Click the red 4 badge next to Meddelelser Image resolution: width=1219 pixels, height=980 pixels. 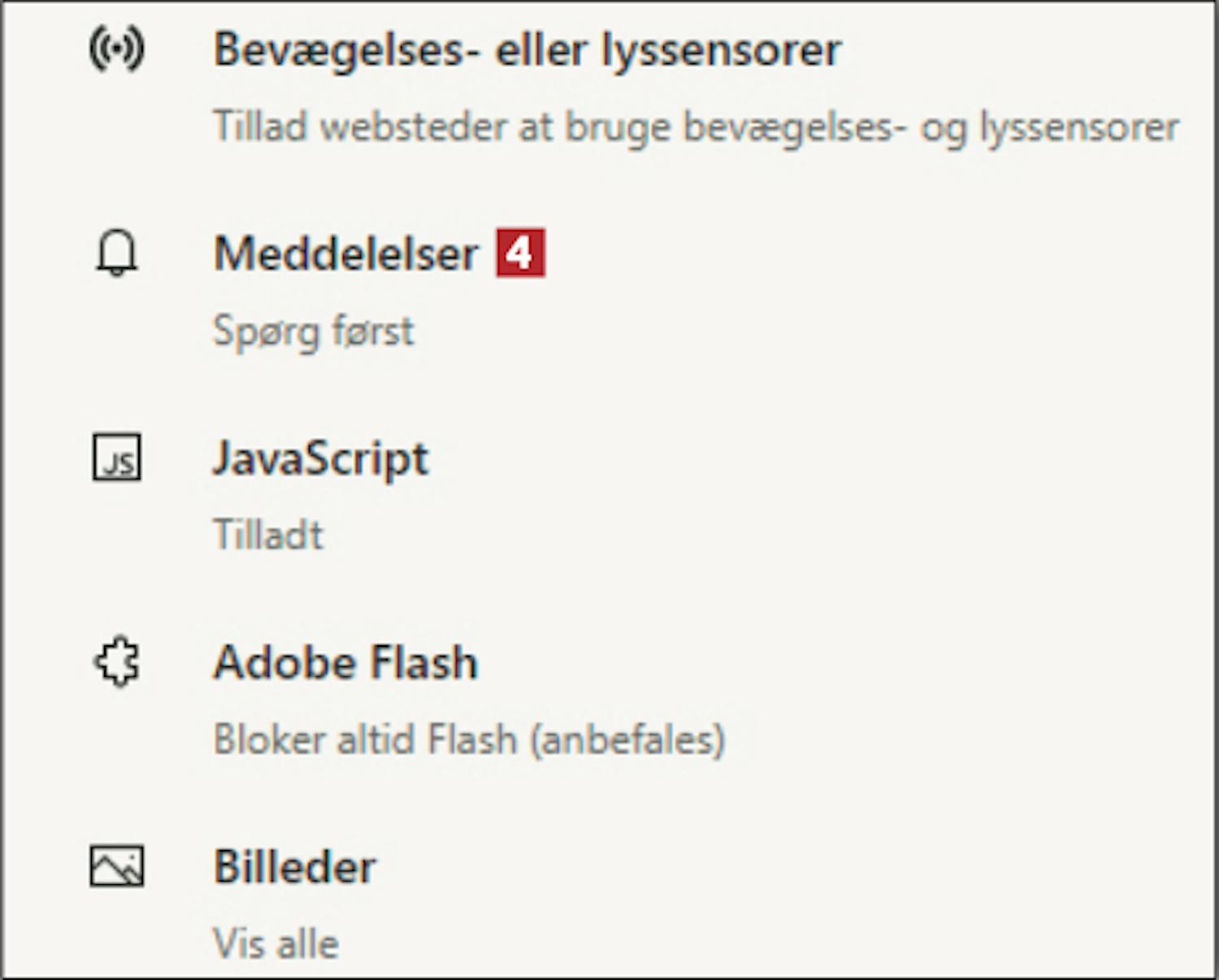(521, 254)
